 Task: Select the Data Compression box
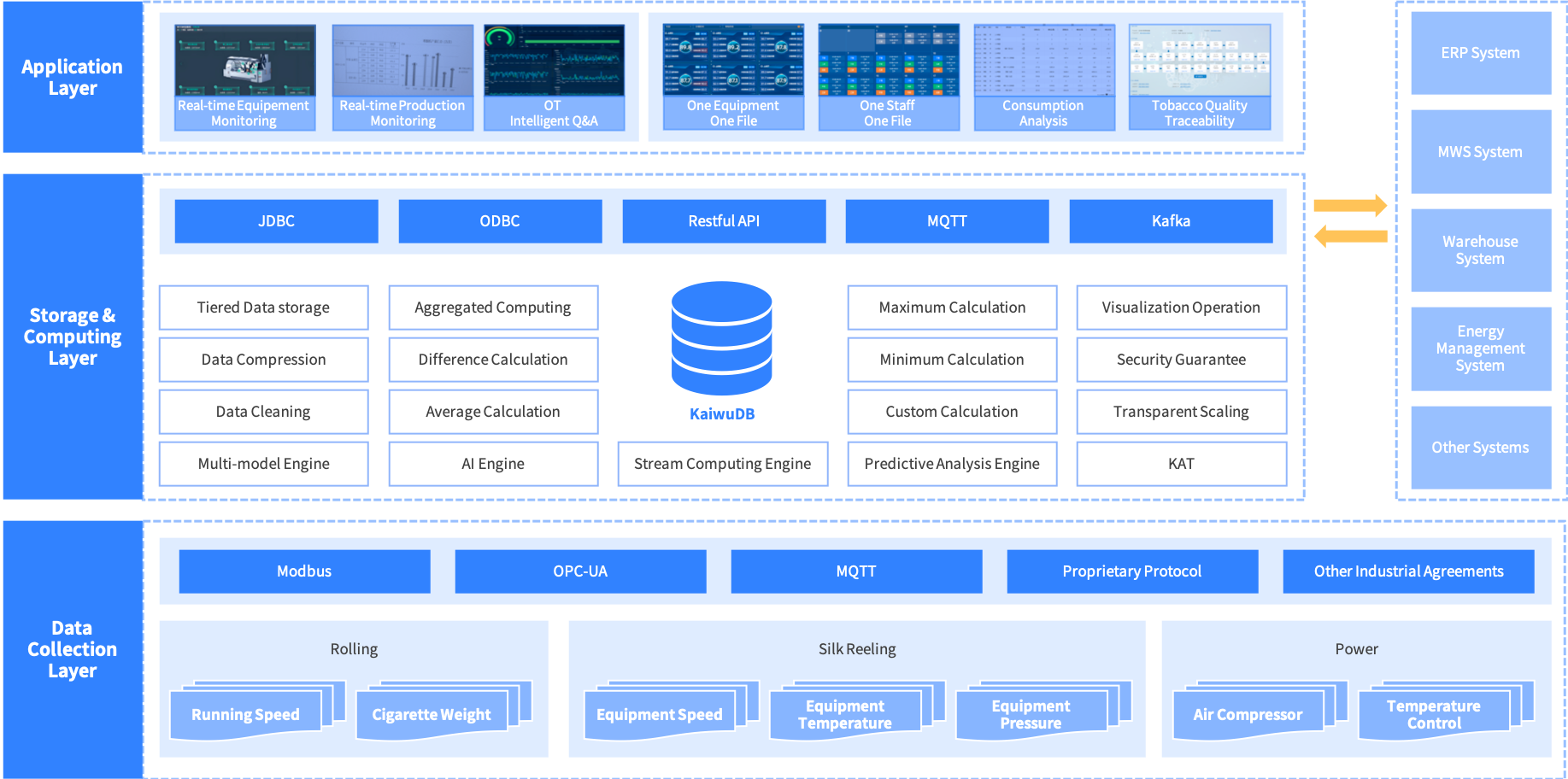pyautogui.click(x=264, y=360)
